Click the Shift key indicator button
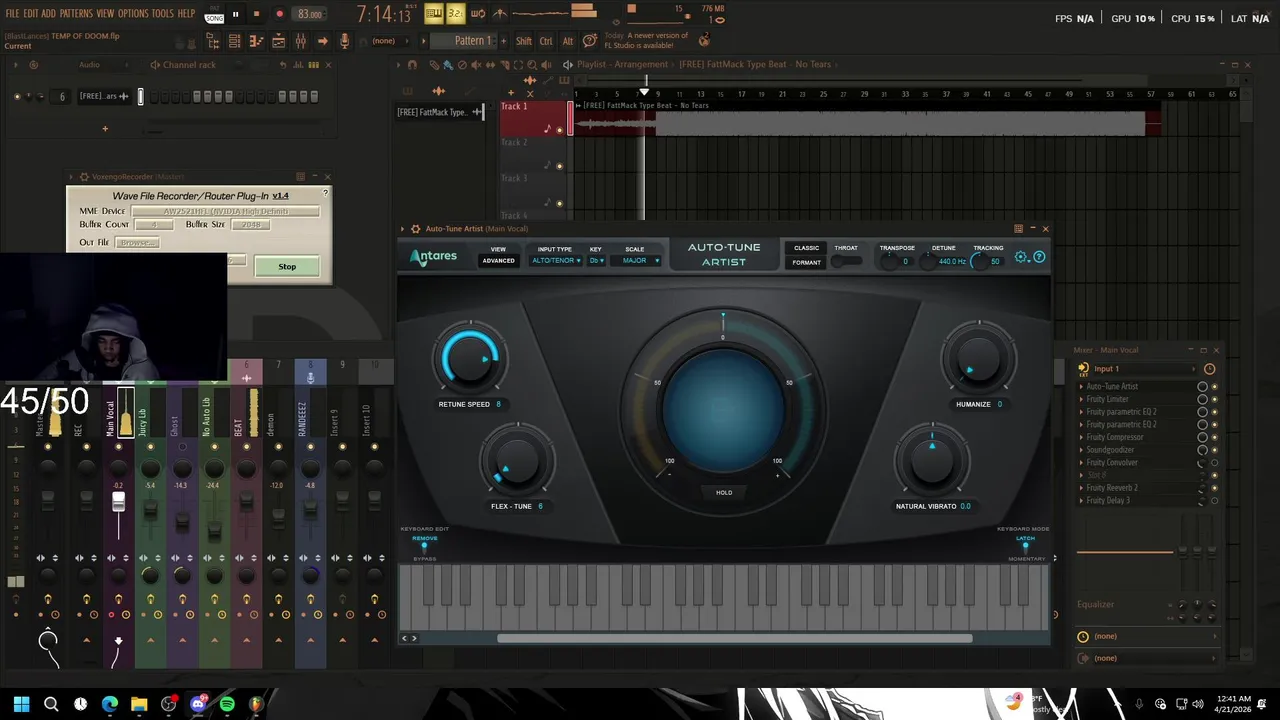Screen dimensions: 1280x720 coord(524,41)
